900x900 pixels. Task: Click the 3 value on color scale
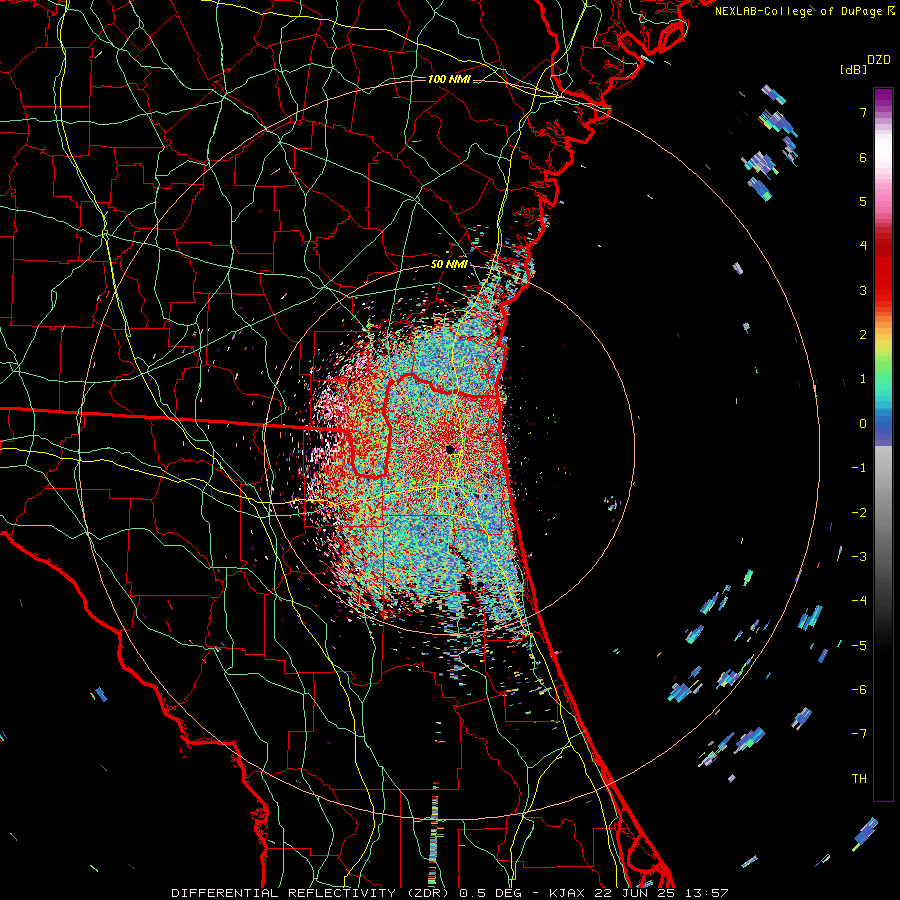863,290
